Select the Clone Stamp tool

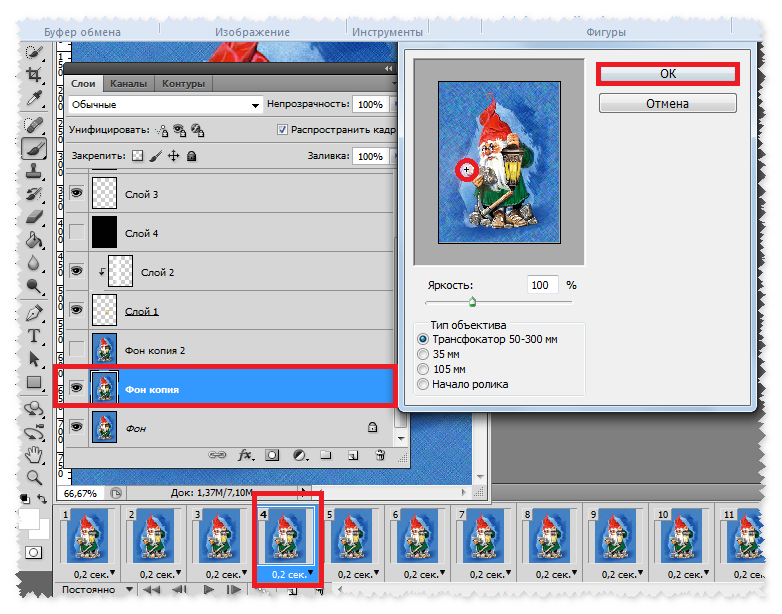[x=34, y=171]
